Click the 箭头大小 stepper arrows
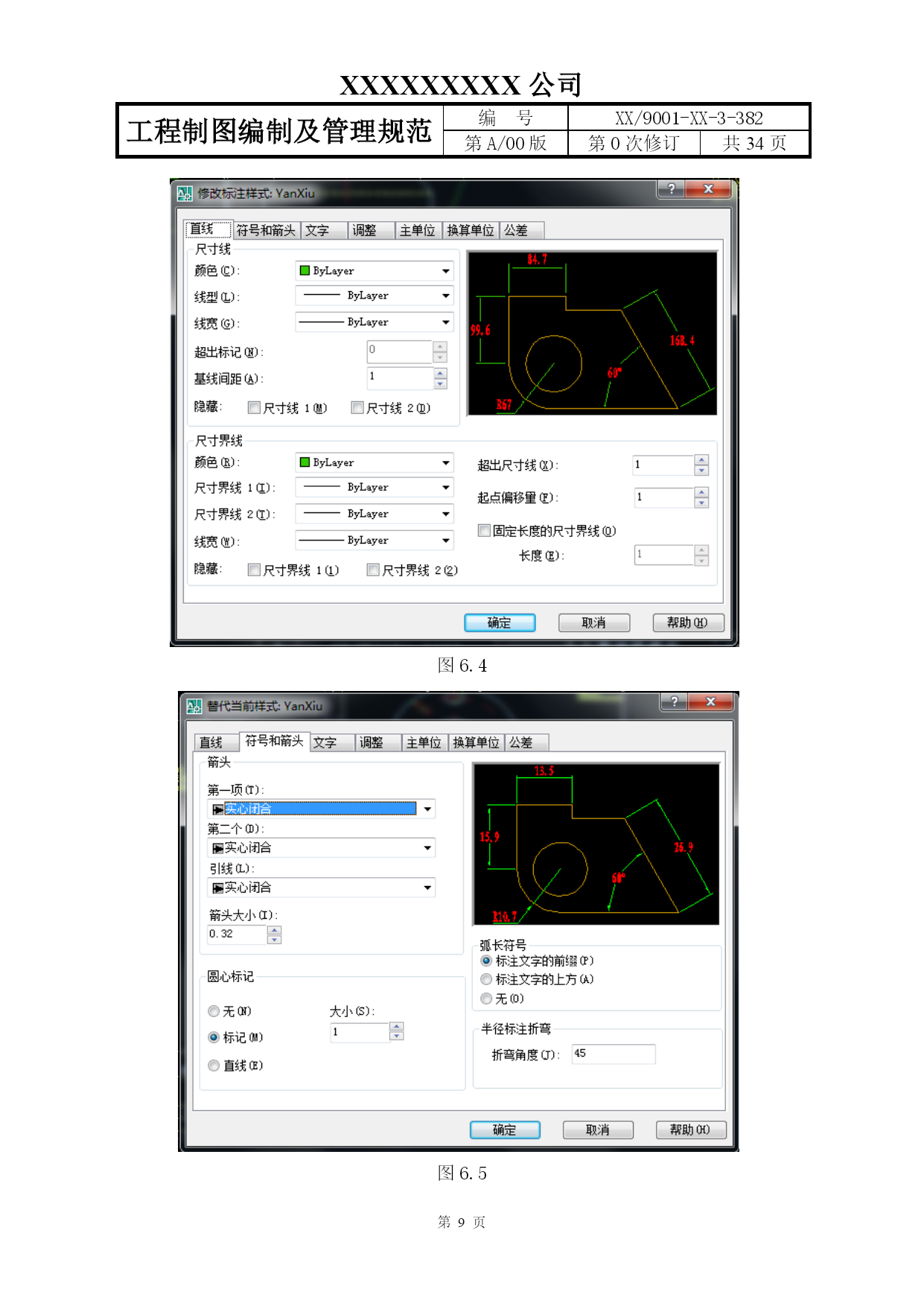This screenshot has width=924, height=1306. tap(275, 935)
